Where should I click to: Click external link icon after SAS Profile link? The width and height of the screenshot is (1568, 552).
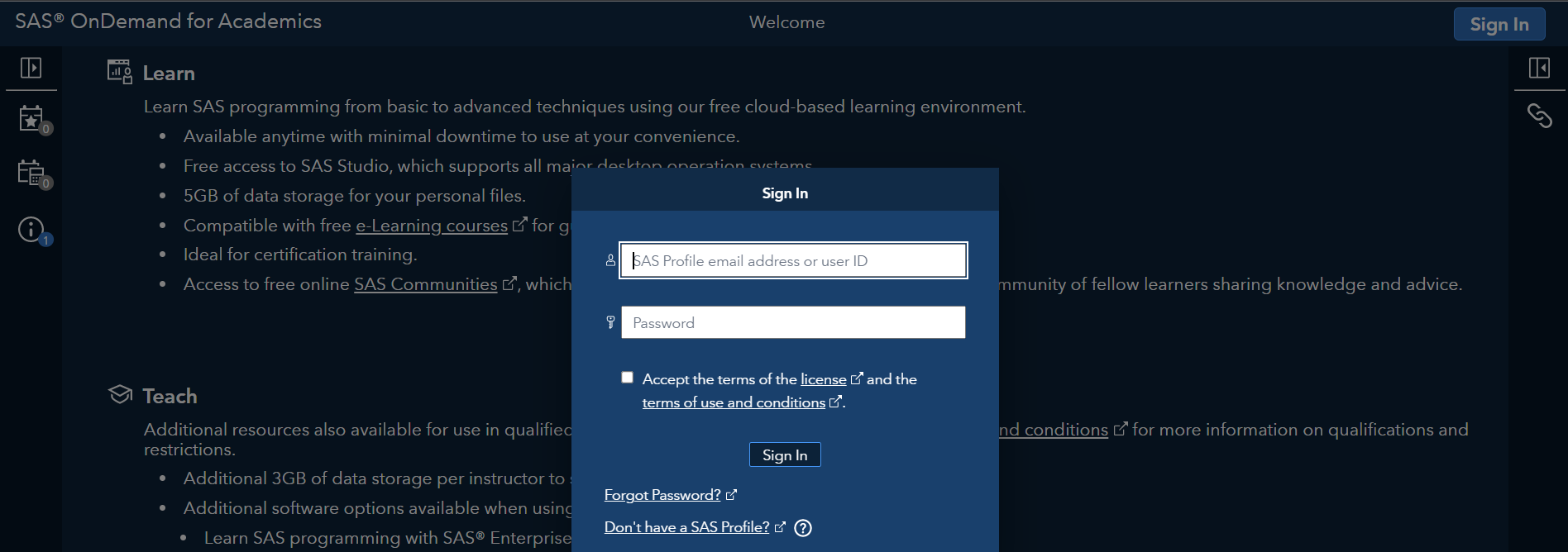(x=780, y=526)
